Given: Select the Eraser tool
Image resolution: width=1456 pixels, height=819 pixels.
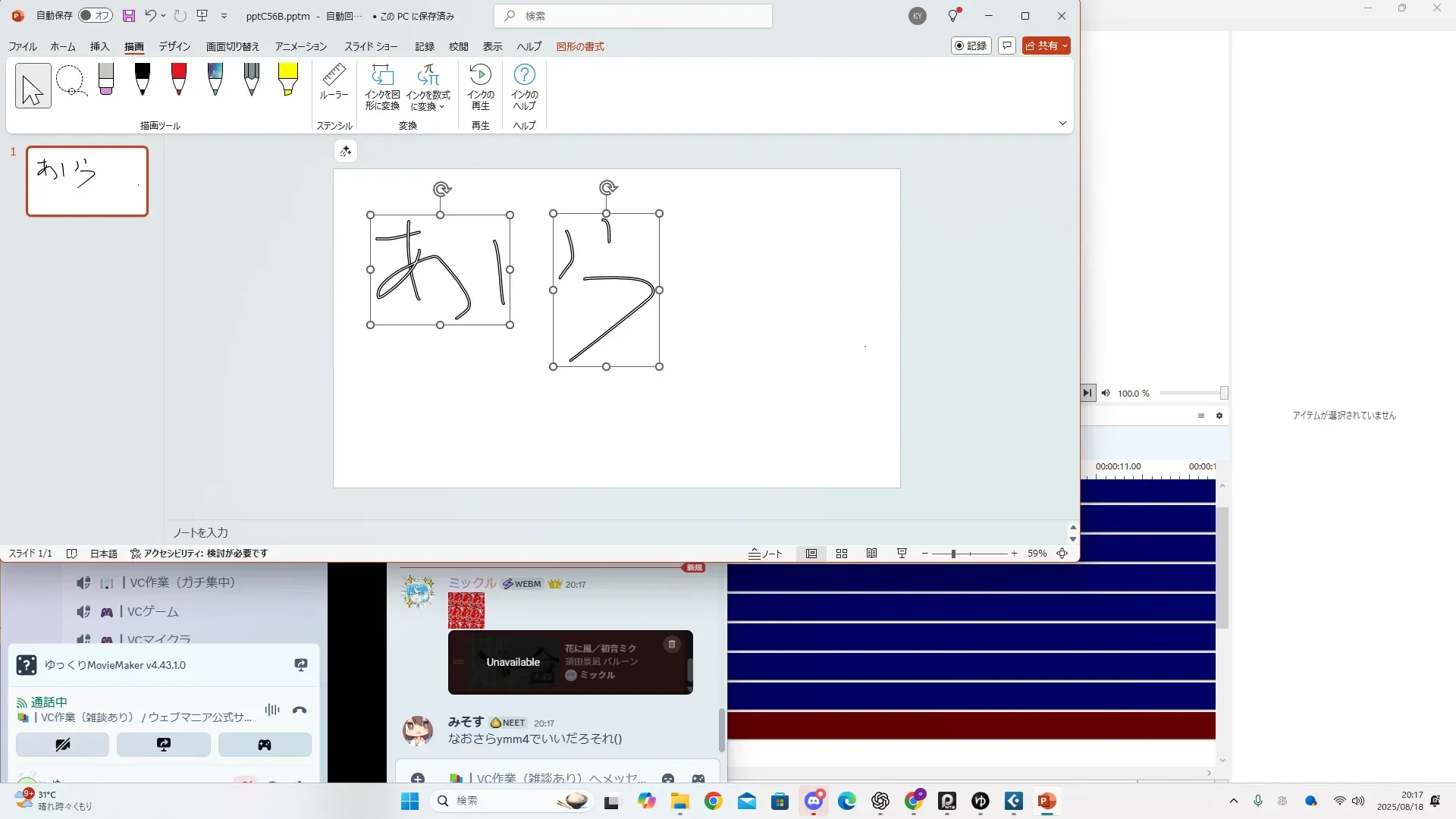Looking at the screenshot, I should click(x=106, y=80).
